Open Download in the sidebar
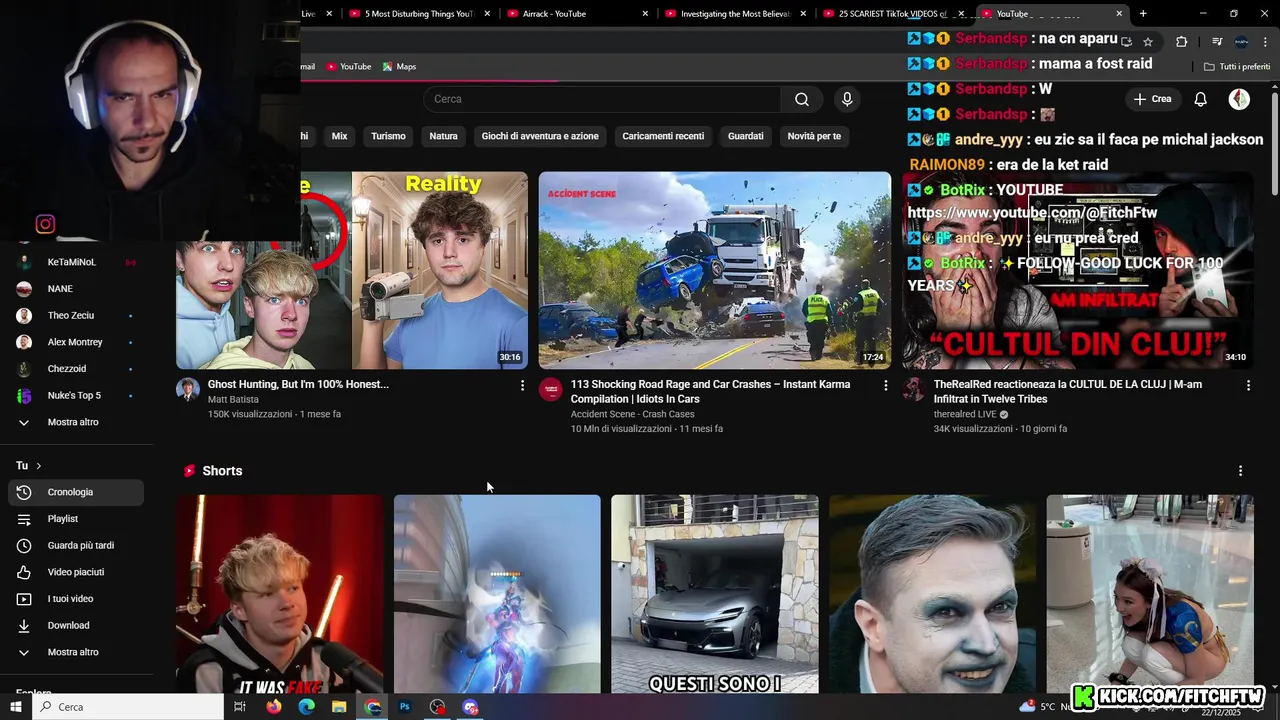 [76, 625]
